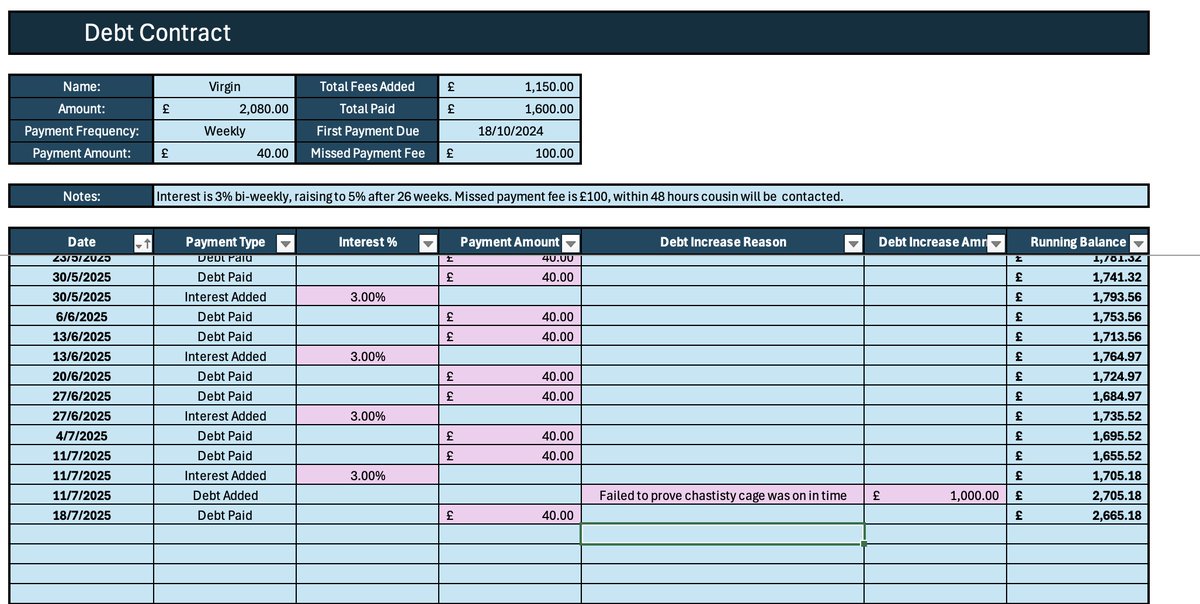The width and height of the screenshot is (1200, 604).
Task: Open the Debt Increase Amount filter dropdown
Action: coord(995,243)
